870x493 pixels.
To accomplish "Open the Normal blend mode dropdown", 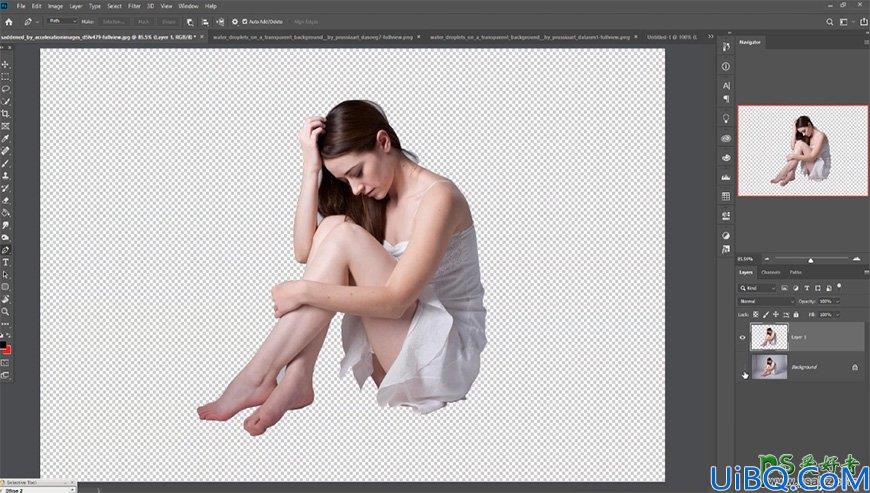I will 766,301.
